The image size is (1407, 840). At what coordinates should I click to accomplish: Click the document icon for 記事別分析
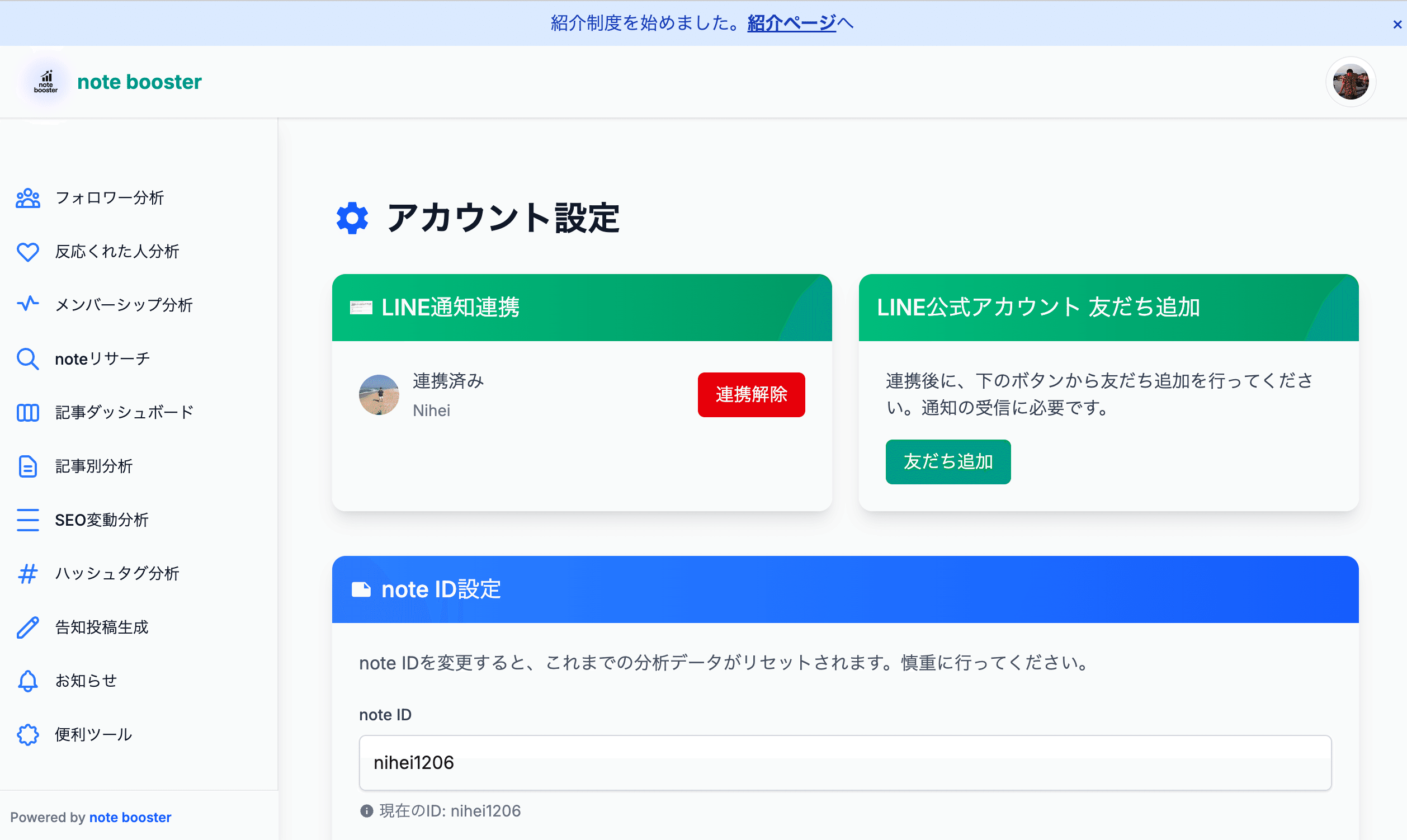[x=28, y=466]
